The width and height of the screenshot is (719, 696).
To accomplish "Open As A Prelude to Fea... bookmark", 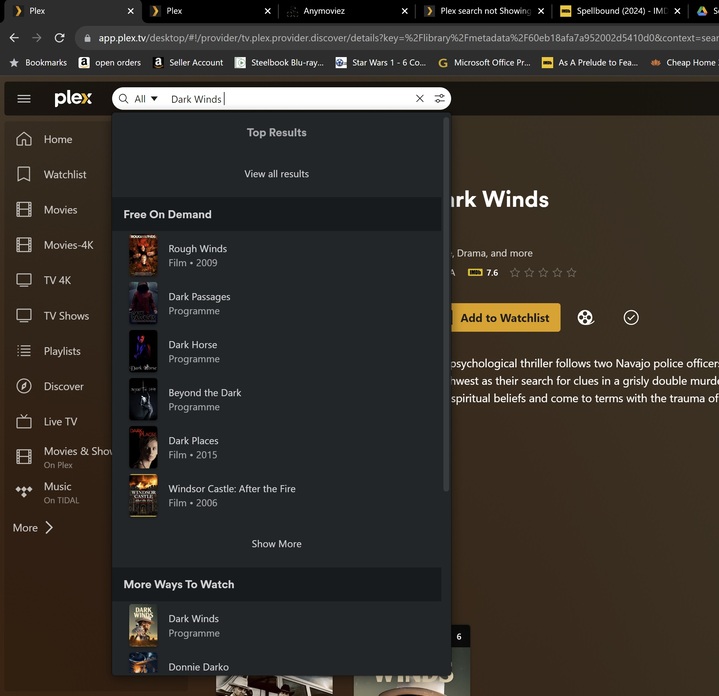I will tap(590, 62).
